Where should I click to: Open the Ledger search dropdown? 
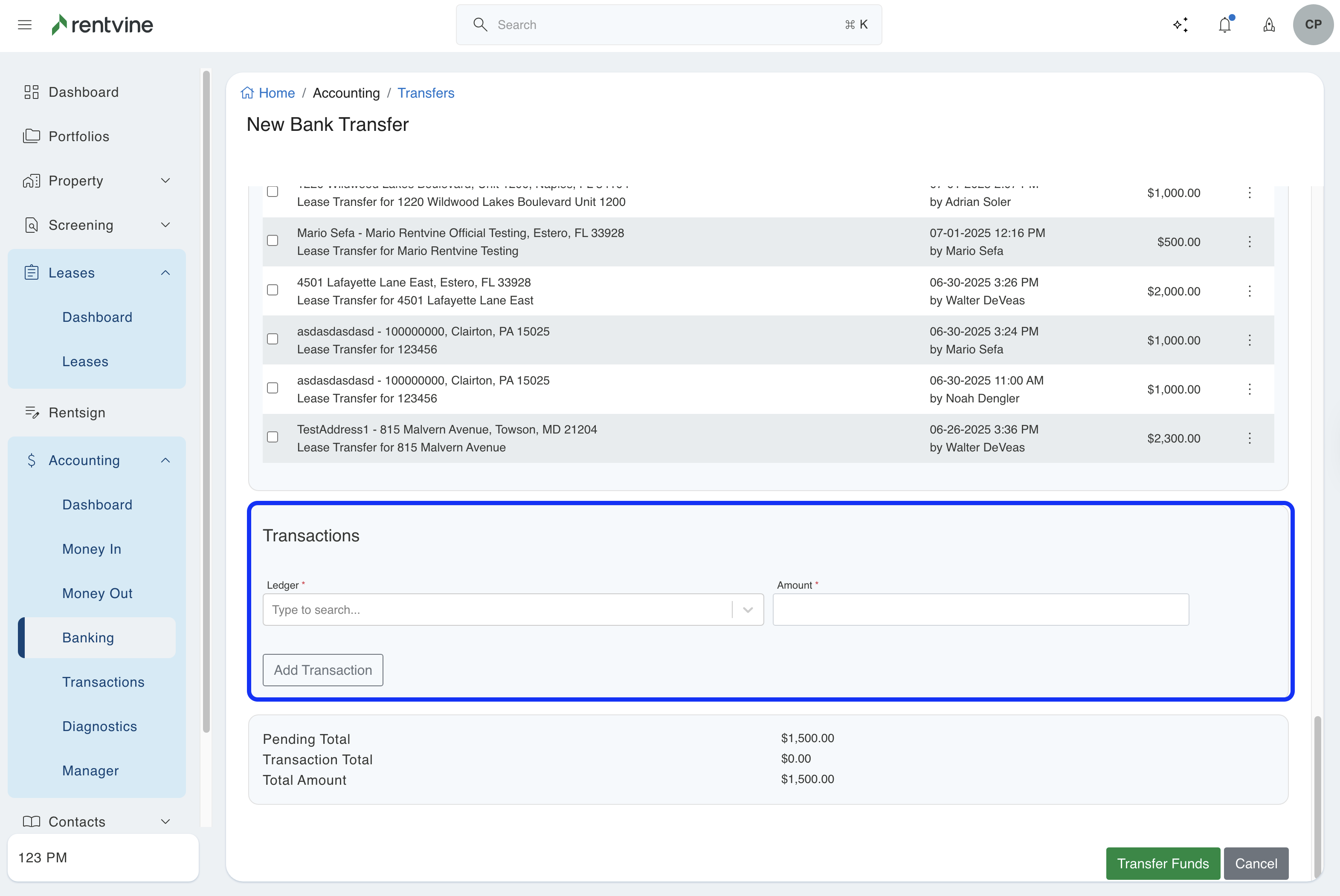(512, 610)
